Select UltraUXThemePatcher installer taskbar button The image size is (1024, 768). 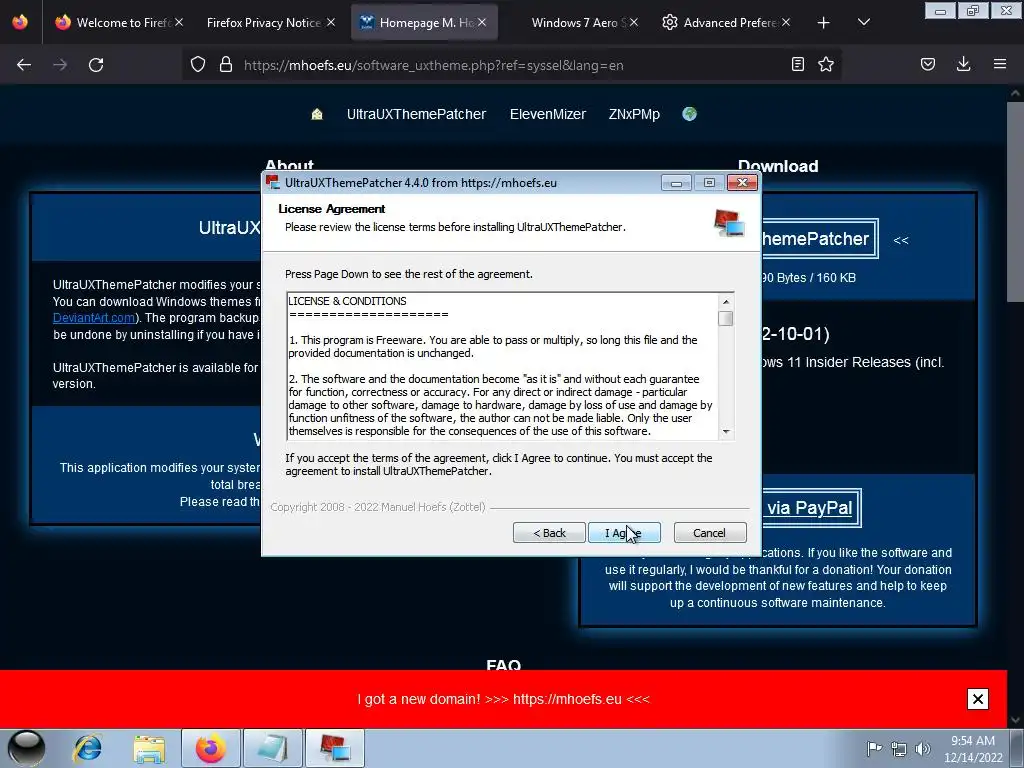click(334, 748)
